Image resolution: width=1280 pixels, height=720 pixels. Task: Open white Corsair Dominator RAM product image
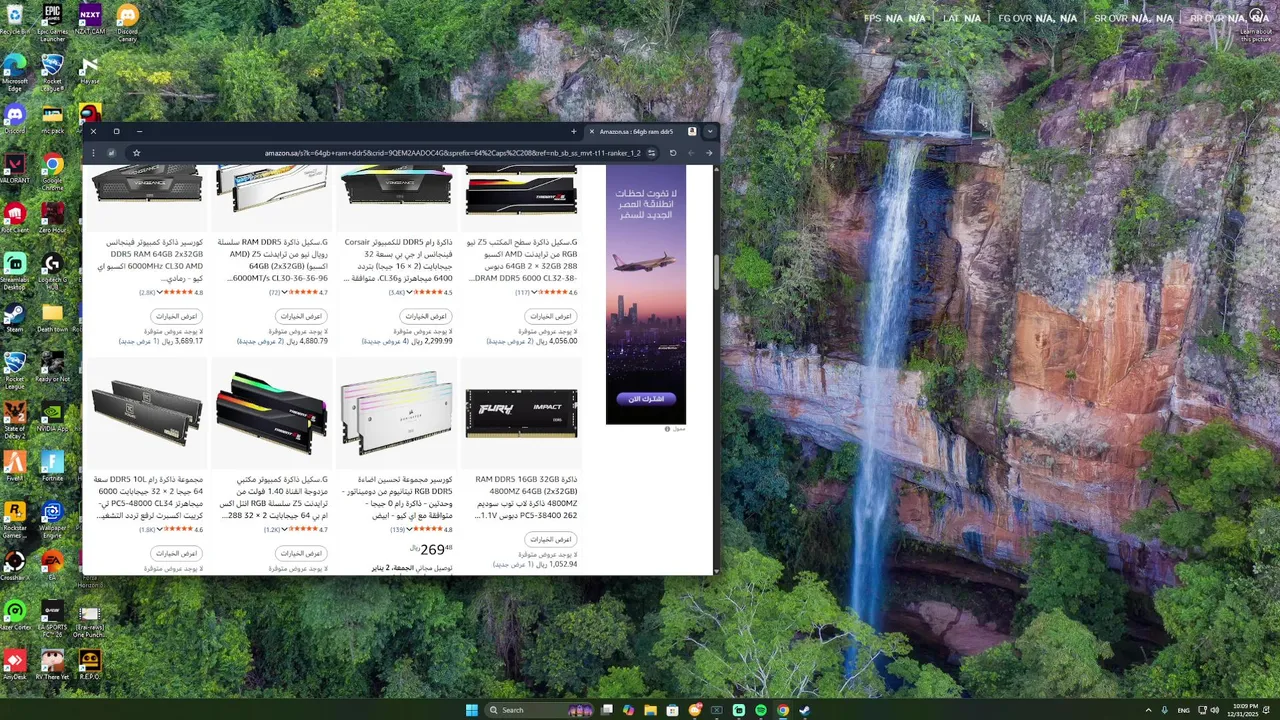(x=396, y=413)
